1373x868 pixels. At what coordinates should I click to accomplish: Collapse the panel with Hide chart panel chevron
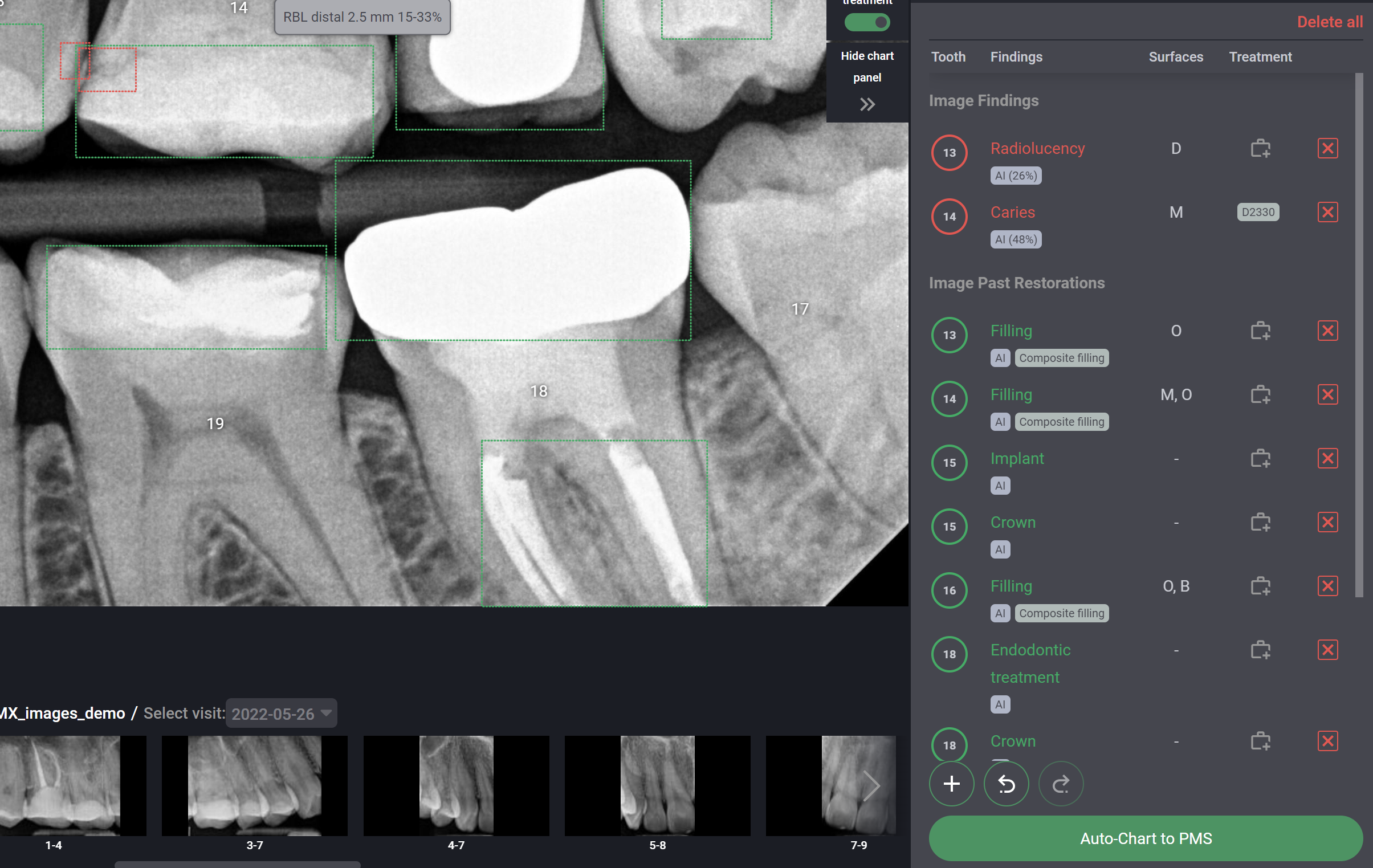tap(867, 104)
